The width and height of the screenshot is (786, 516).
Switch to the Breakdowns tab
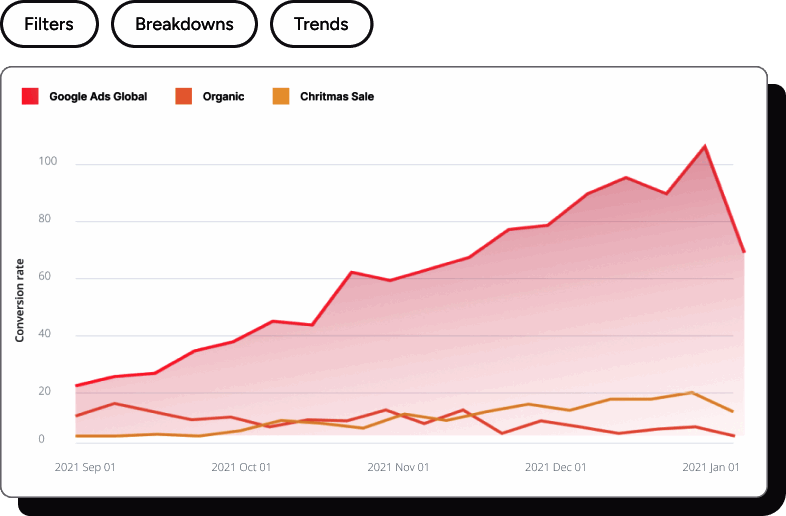[184, 24]
